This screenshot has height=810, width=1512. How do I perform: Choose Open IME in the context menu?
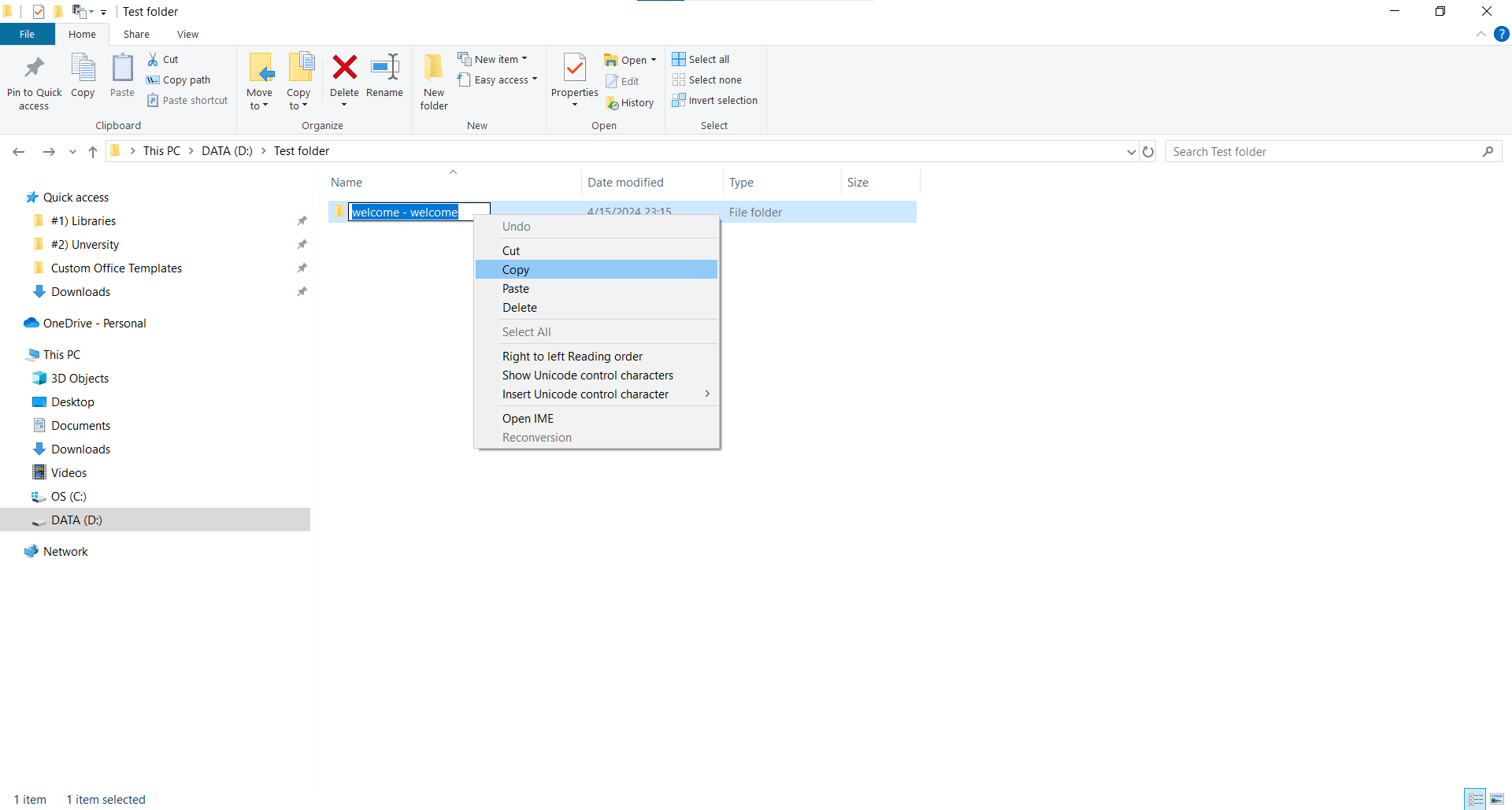[x=597, y=418]
